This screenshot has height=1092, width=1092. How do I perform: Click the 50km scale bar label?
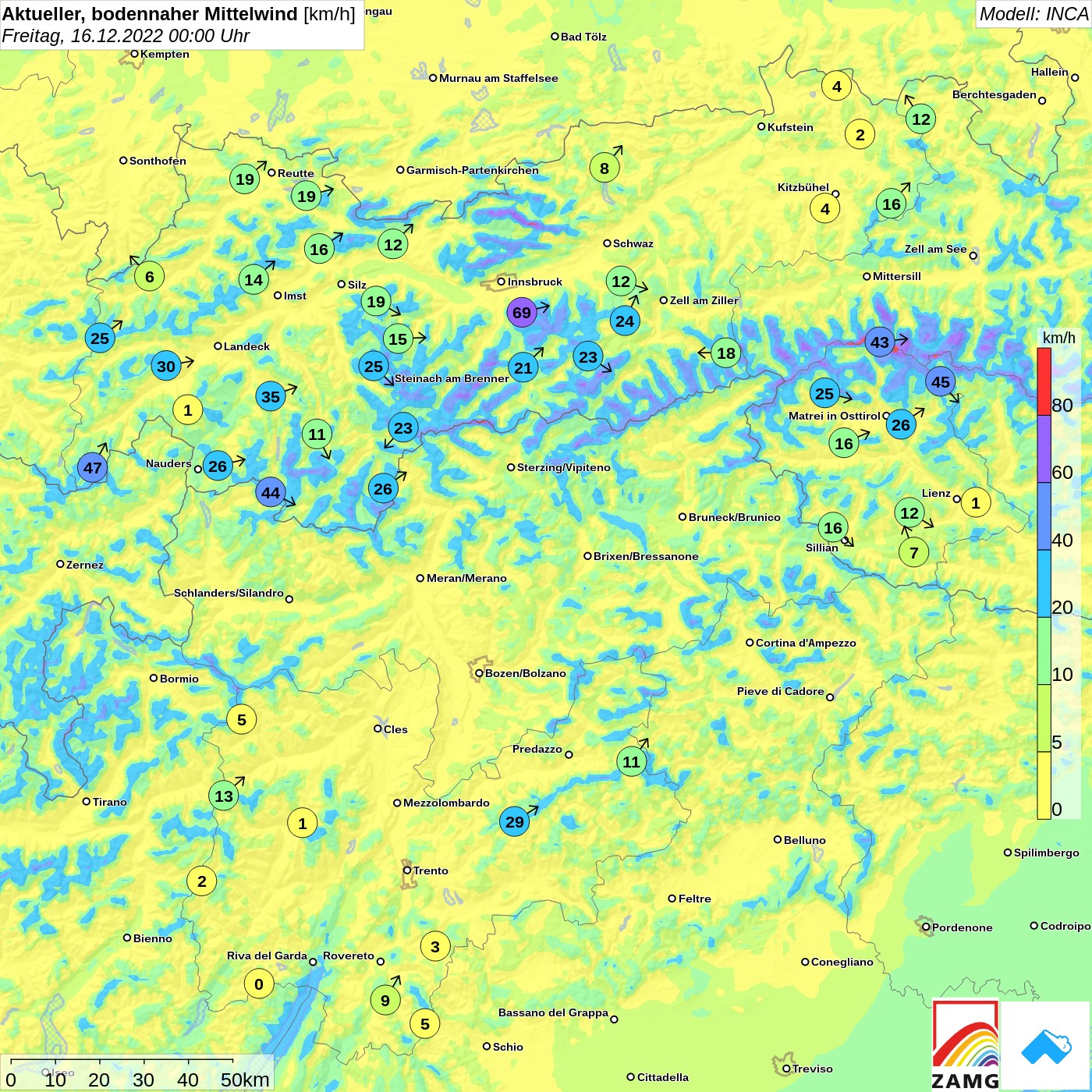coord(246,1080)
